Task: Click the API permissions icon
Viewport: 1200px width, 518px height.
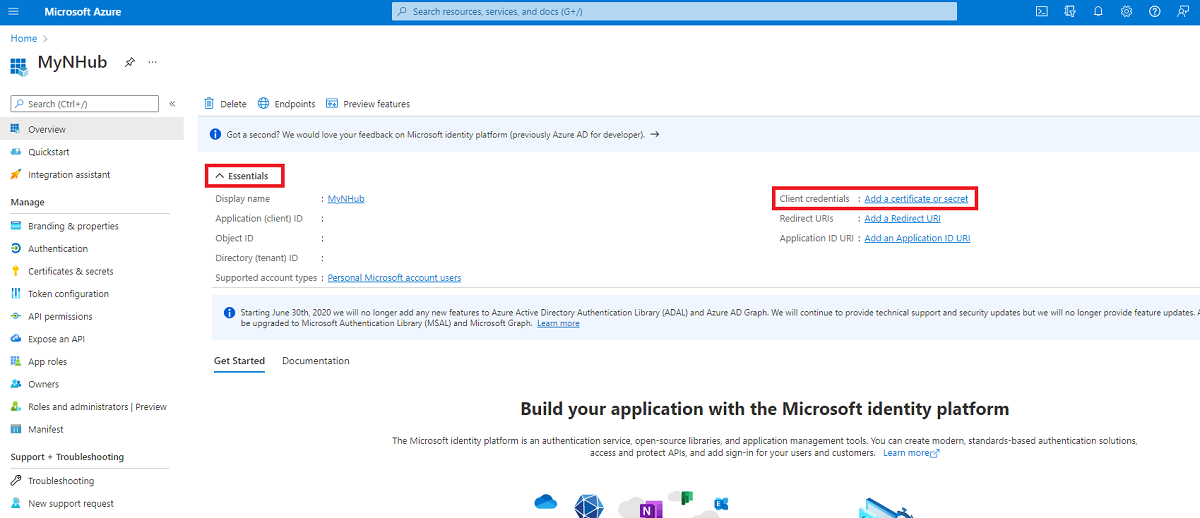Action: 16,316
